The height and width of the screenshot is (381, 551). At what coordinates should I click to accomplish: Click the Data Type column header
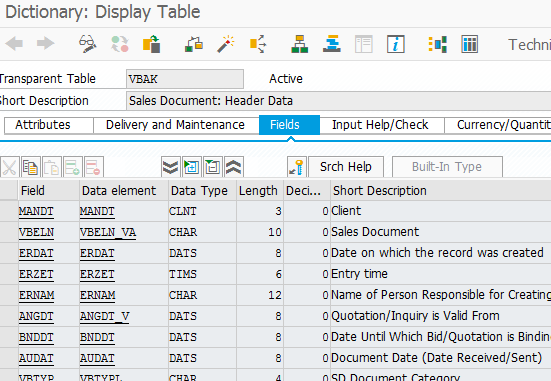click(202, 190)
